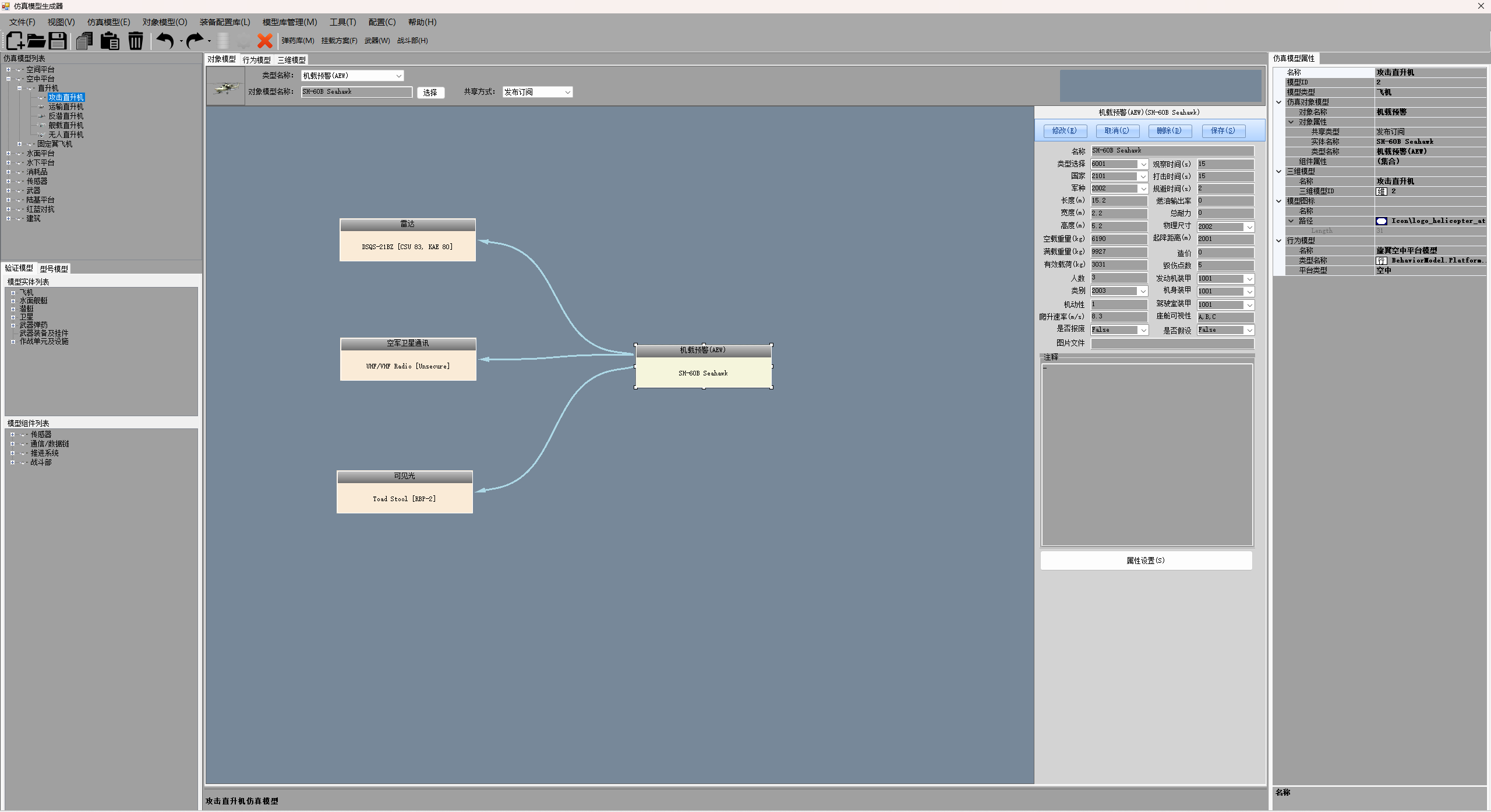This screenshot has height=812, width=1491.
Task: Open the 帮助(H) menu
Action: coord(422,22)
